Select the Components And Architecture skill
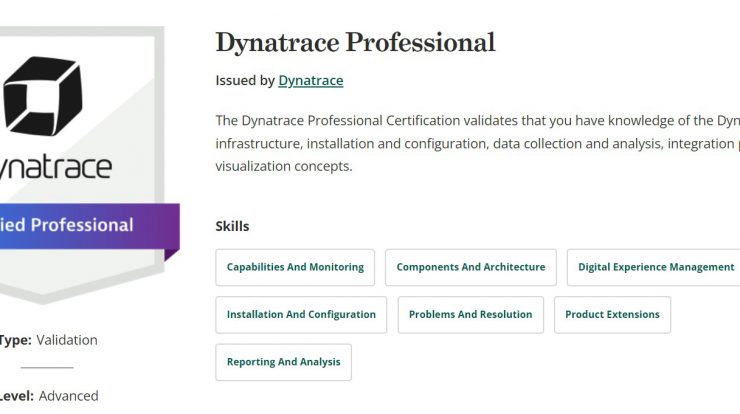This screenshot has height=414, width=740. point(471,267)
